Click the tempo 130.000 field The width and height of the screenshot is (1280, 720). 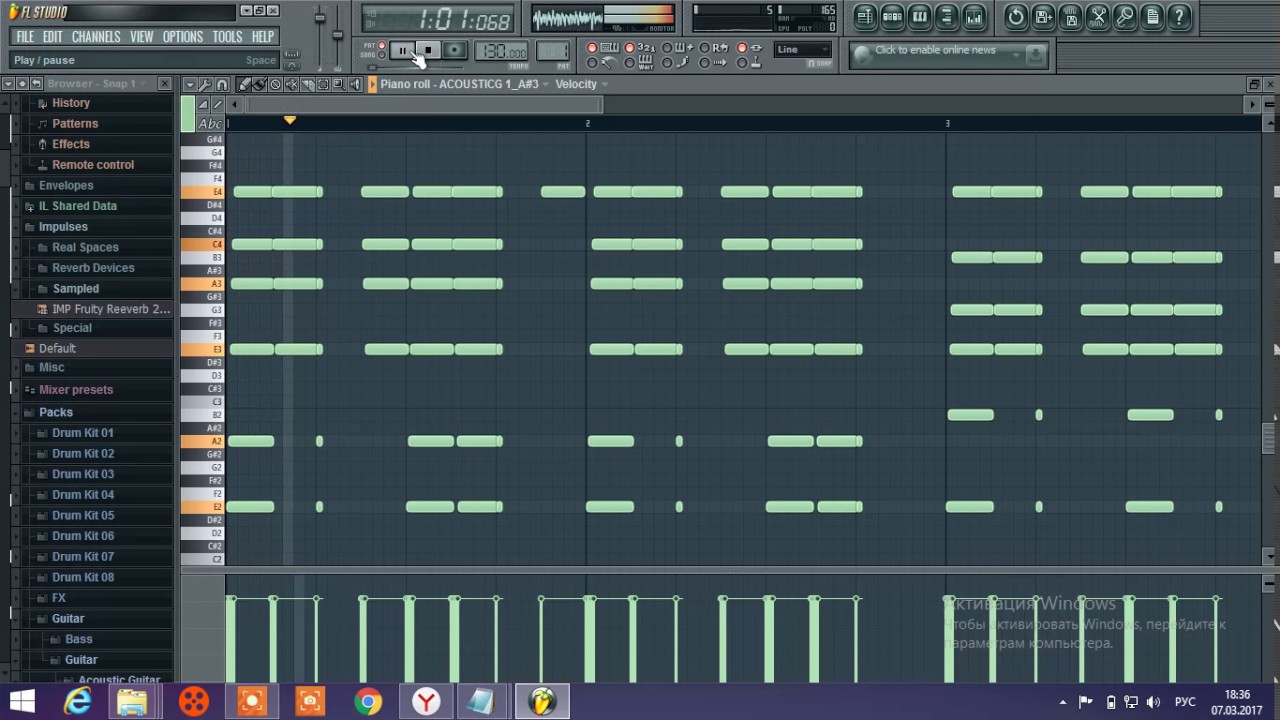pyautogui.click(x=502, y=51)
